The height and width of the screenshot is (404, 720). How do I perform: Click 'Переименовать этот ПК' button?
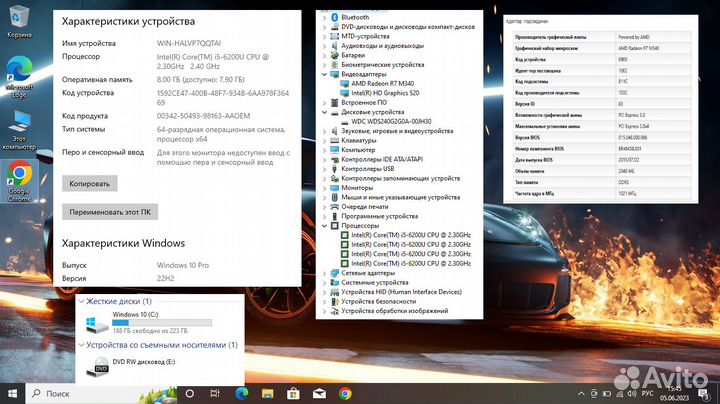[110, 212]
